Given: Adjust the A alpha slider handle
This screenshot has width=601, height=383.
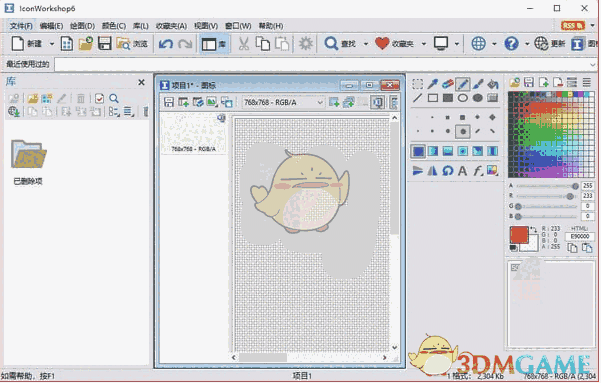Looking at the screenshot, I should point(575,186).
